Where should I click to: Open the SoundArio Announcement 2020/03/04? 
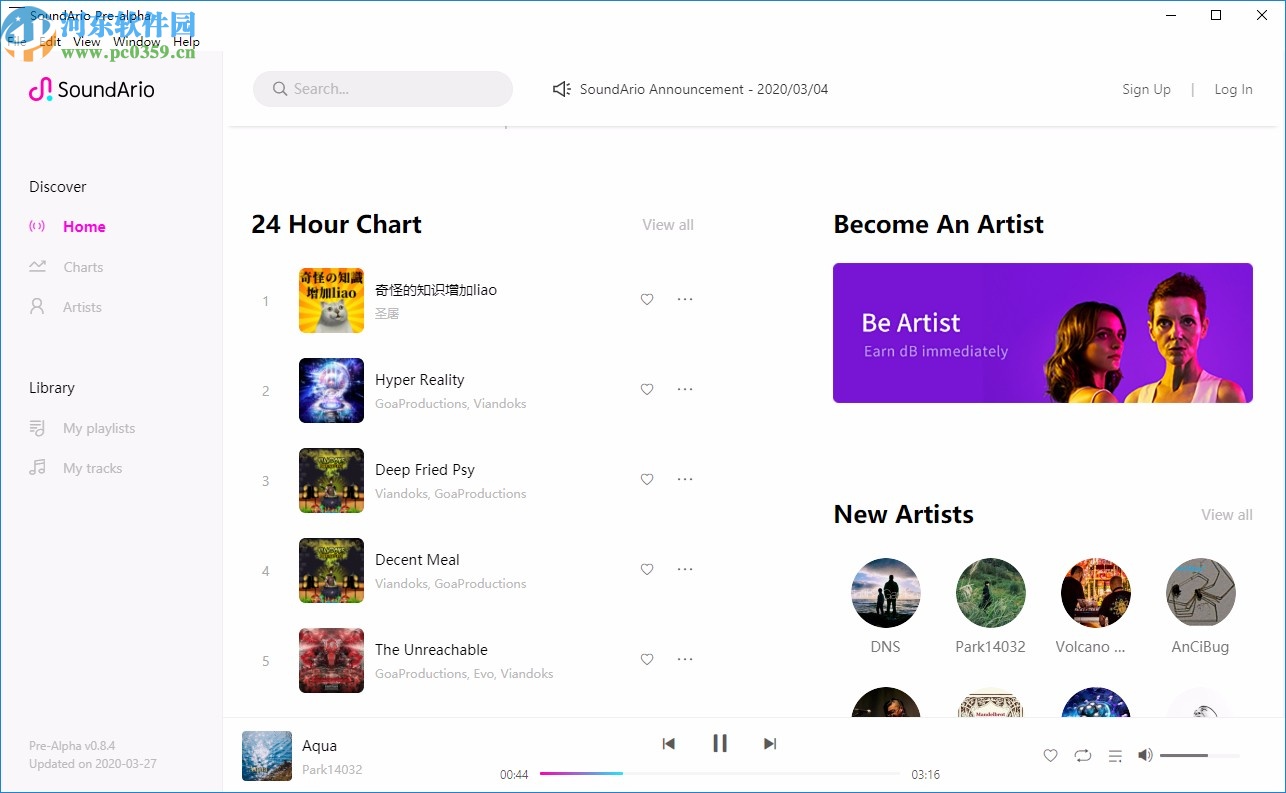click(x=704, y=89)
